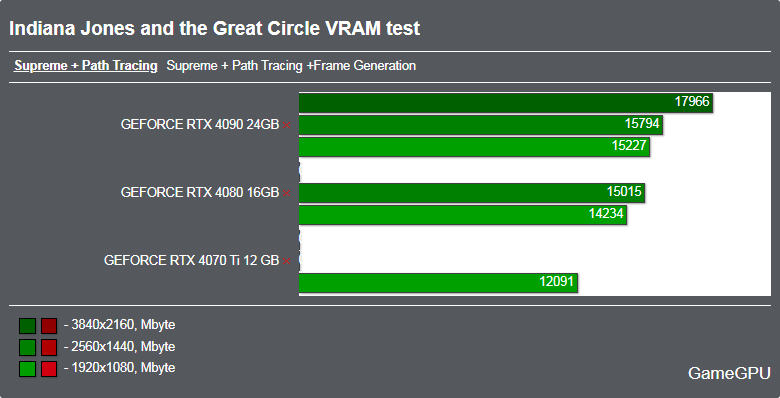Click the 12091 bar for RTX 4070 Ti
This screenshot has height=398, width=780.
(438, 283)
